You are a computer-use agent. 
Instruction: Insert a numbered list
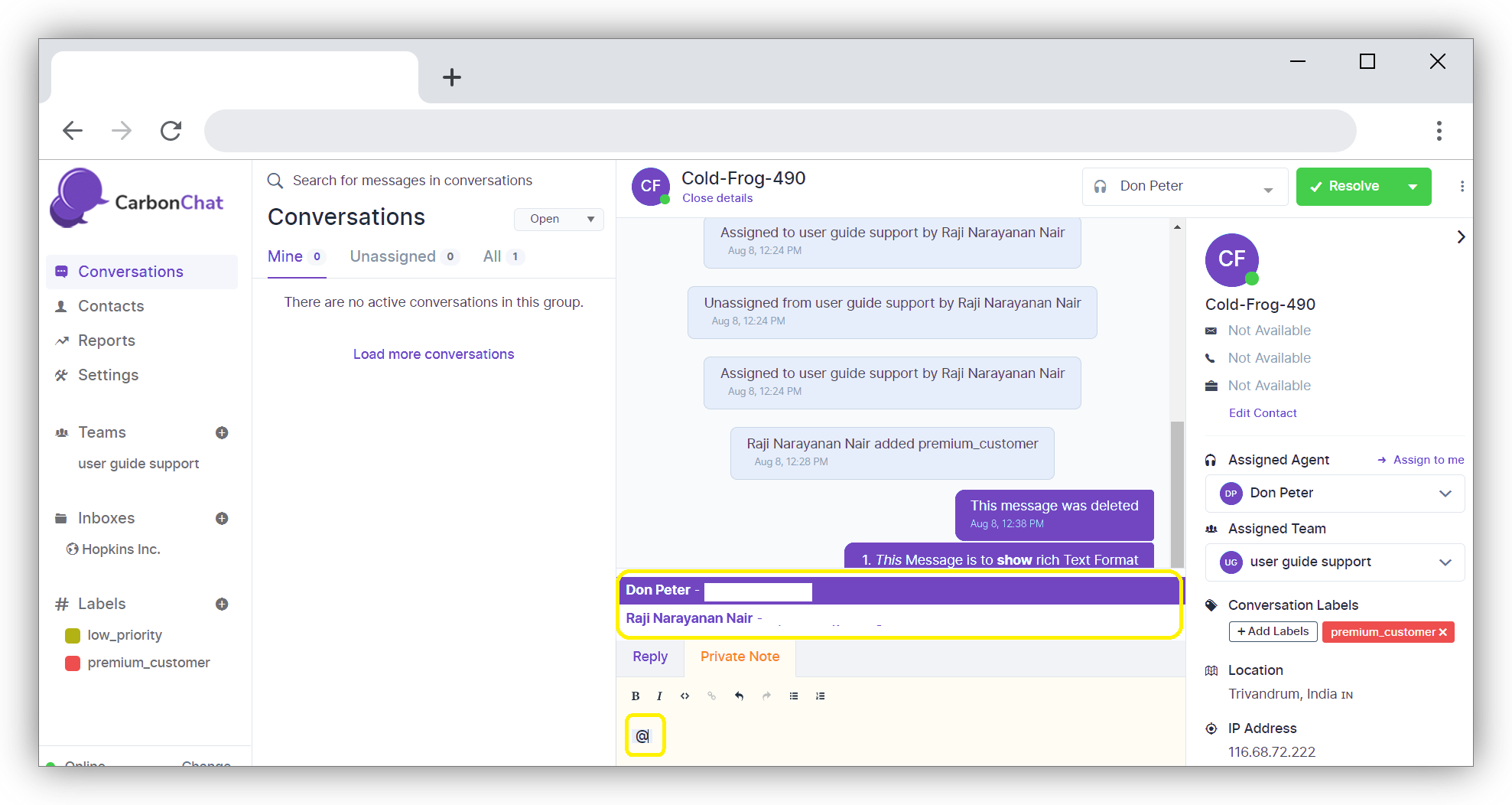tap(820, 696)
